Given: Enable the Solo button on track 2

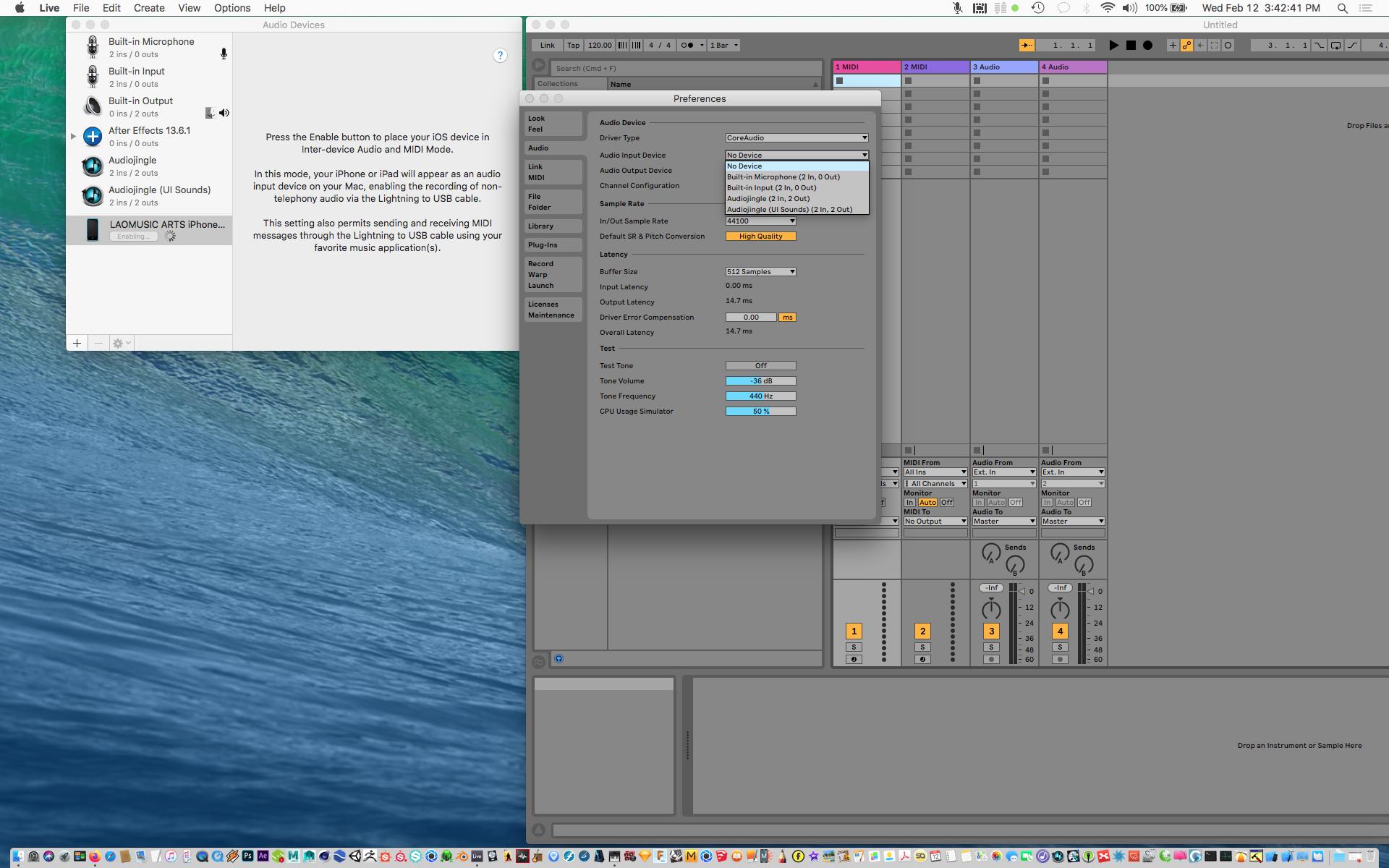Looking at the screenshot, I should pyautogui.click(x=922, y=645).
